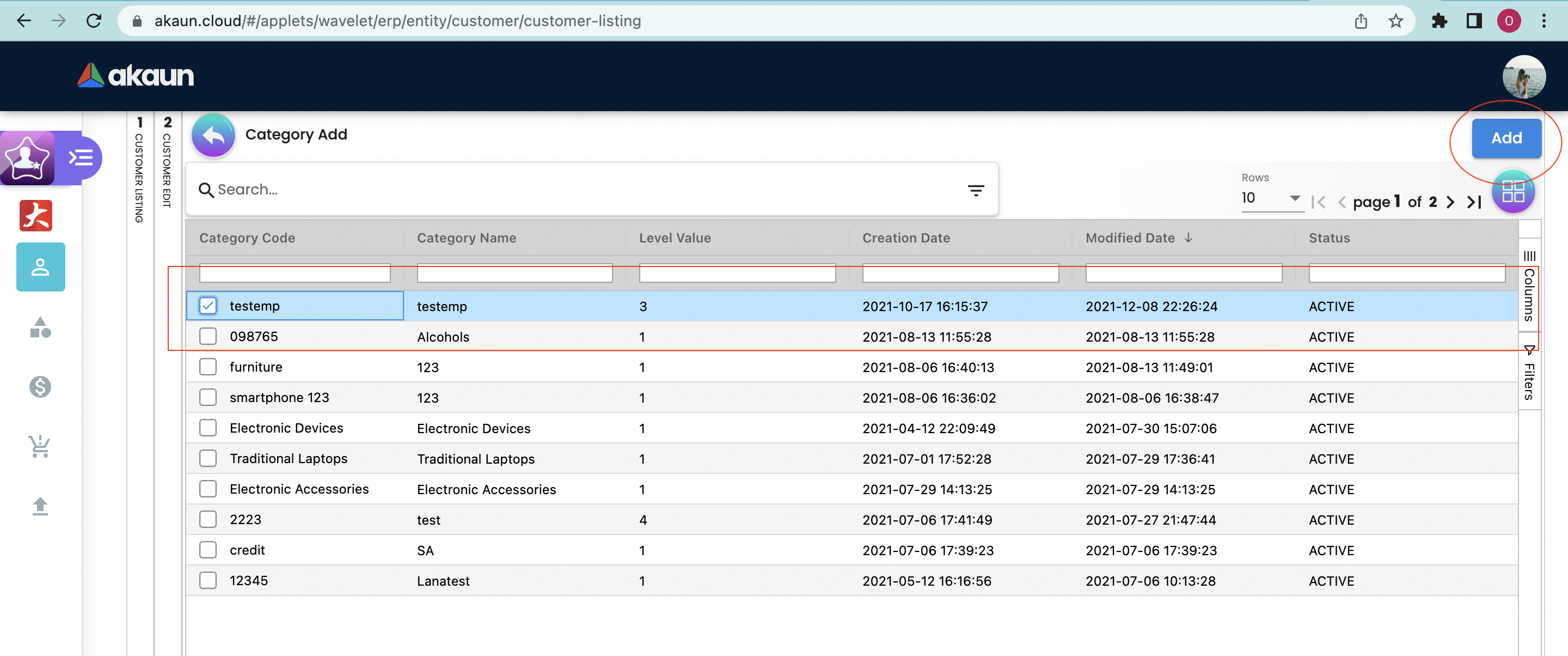Click the back arrow beside Category Add
Screen dimensions: 1568x656
(x=213, y=135)
